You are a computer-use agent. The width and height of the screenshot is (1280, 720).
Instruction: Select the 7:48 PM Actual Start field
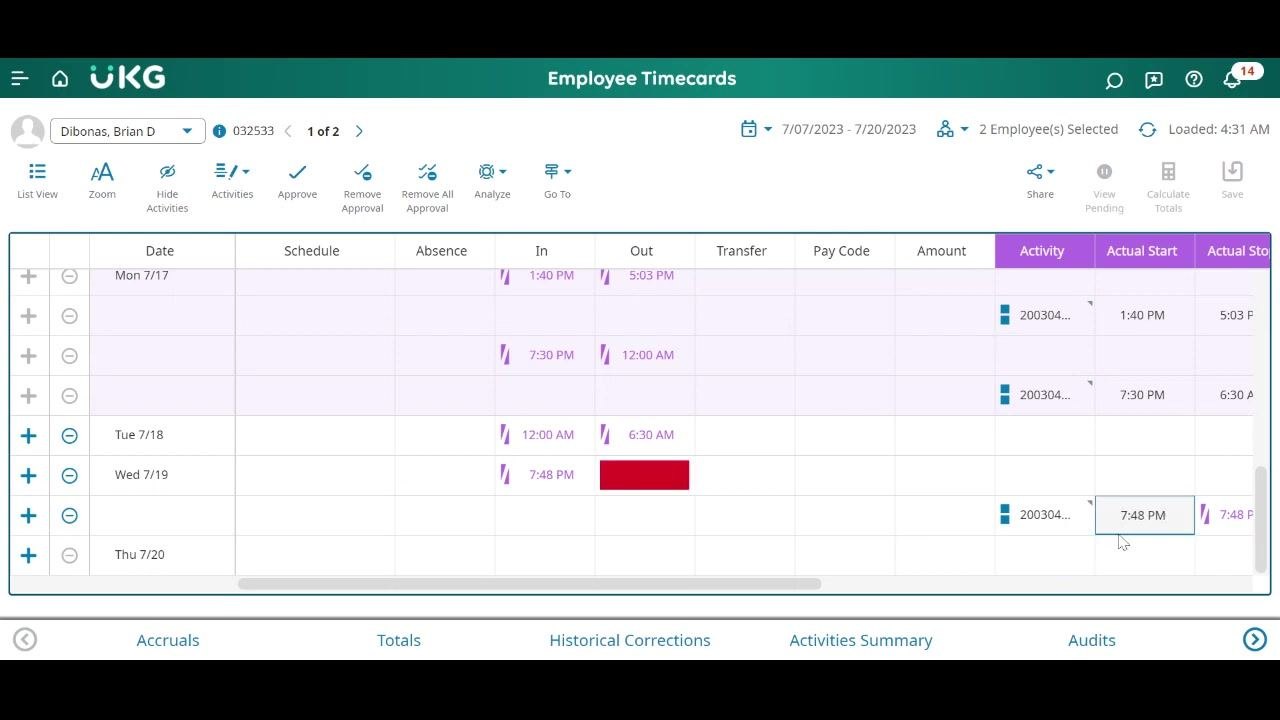click(x=1144, y=515)
